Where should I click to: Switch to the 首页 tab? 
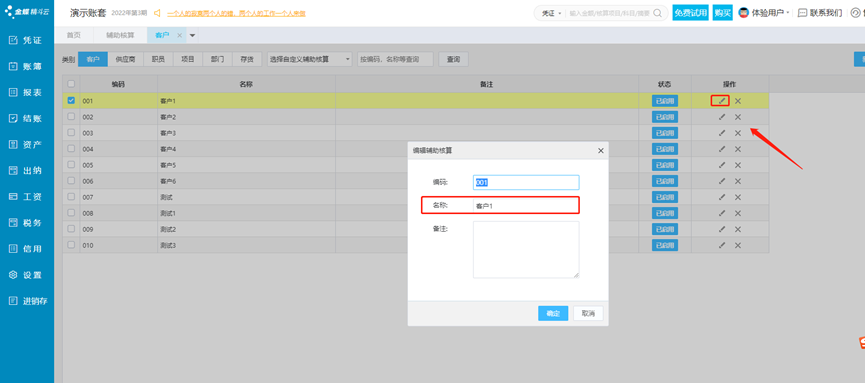click(73, 35)
